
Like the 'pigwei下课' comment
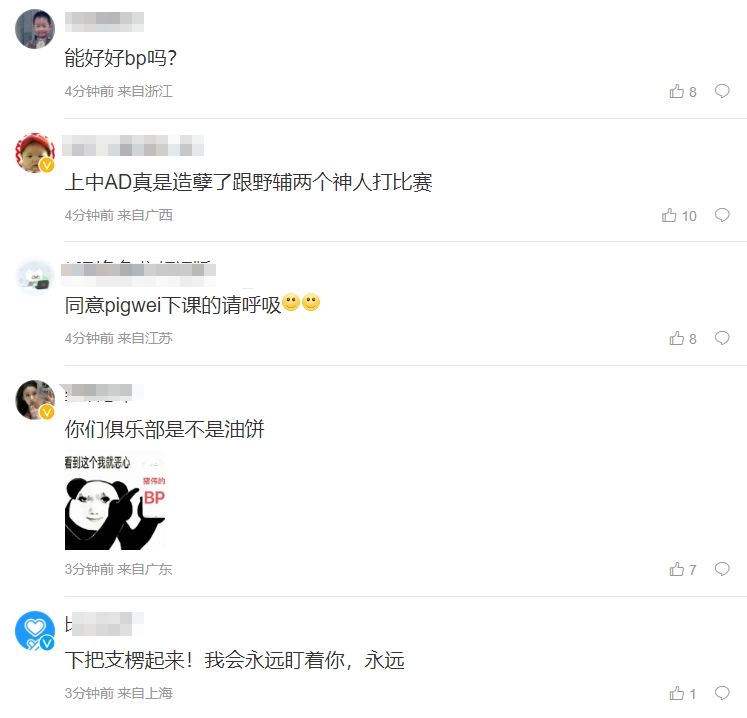tap(682, 338)
